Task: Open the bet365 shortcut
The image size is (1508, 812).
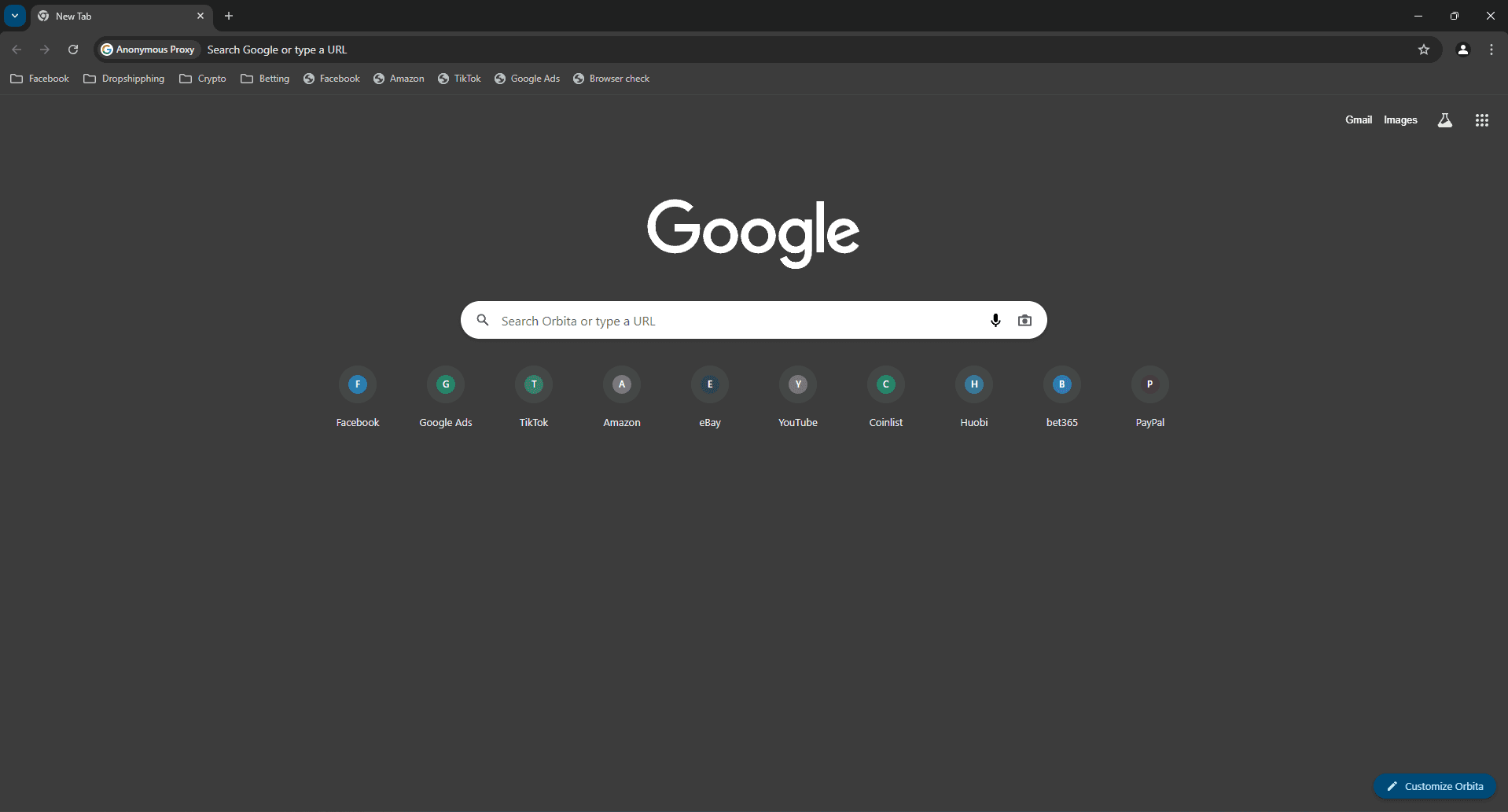Action: (1061, 384)
